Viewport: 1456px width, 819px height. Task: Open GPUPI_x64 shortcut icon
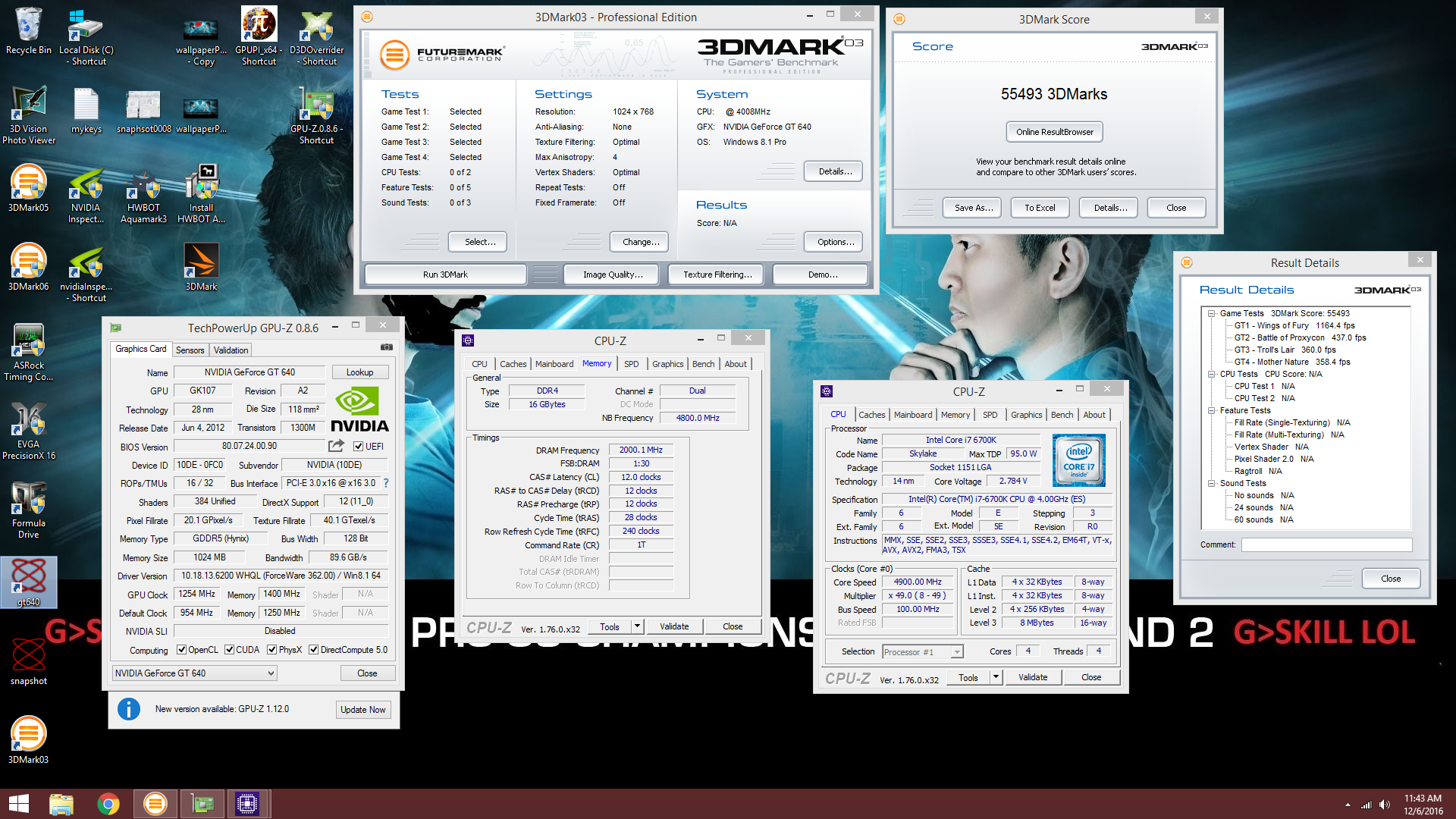click(x=259, y=36)
